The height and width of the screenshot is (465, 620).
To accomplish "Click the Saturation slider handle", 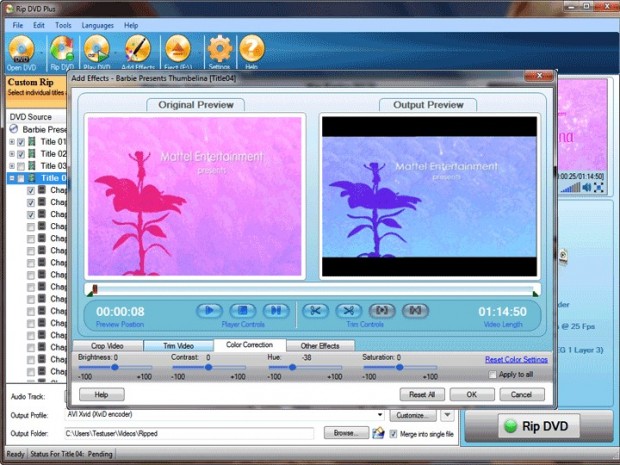I will tap(399, 367).
